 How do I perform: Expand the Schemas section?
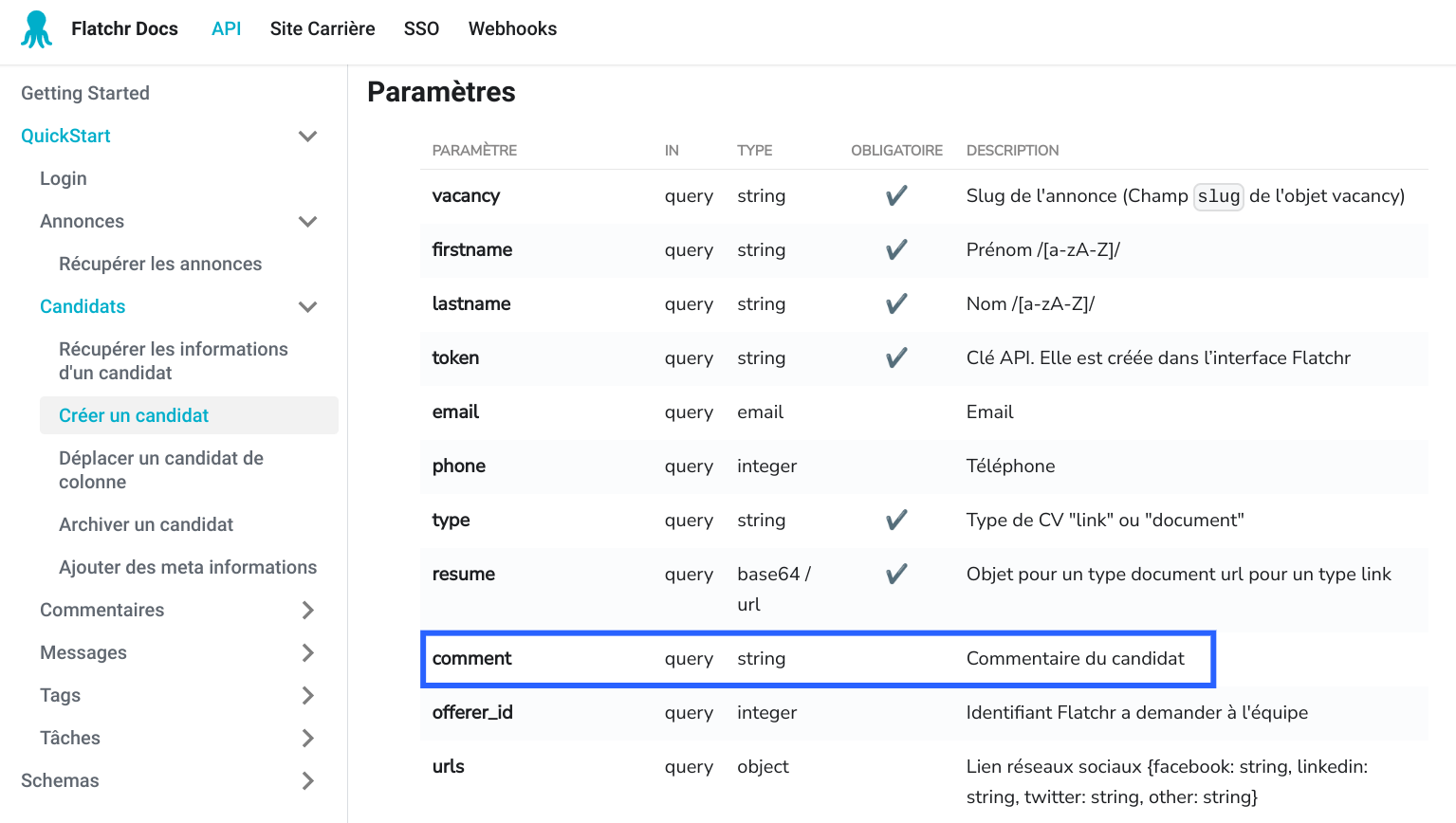[x=306, y=780]
